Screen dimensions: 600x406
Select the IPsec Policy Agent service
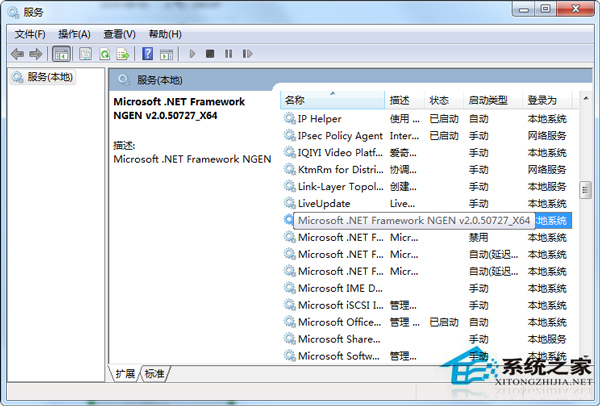[x=427, y=136]
